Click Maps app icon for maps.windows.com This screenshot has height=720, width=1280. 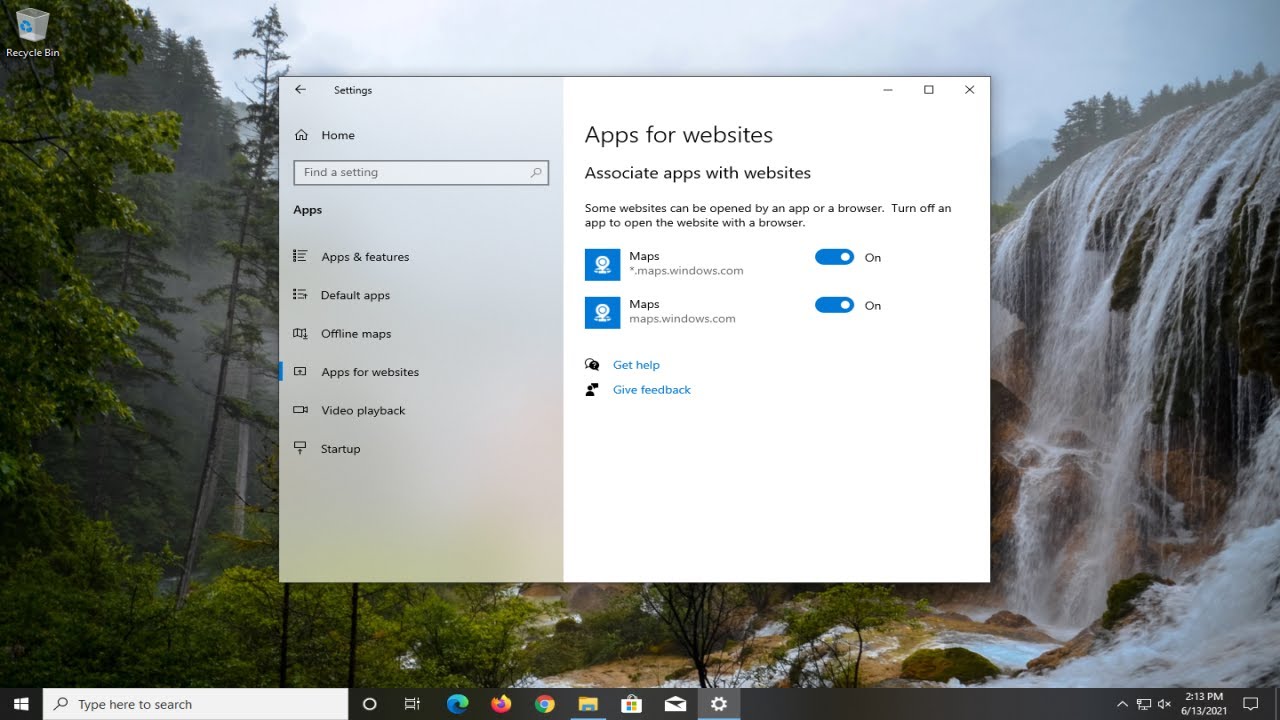click(x=602, y=312)
